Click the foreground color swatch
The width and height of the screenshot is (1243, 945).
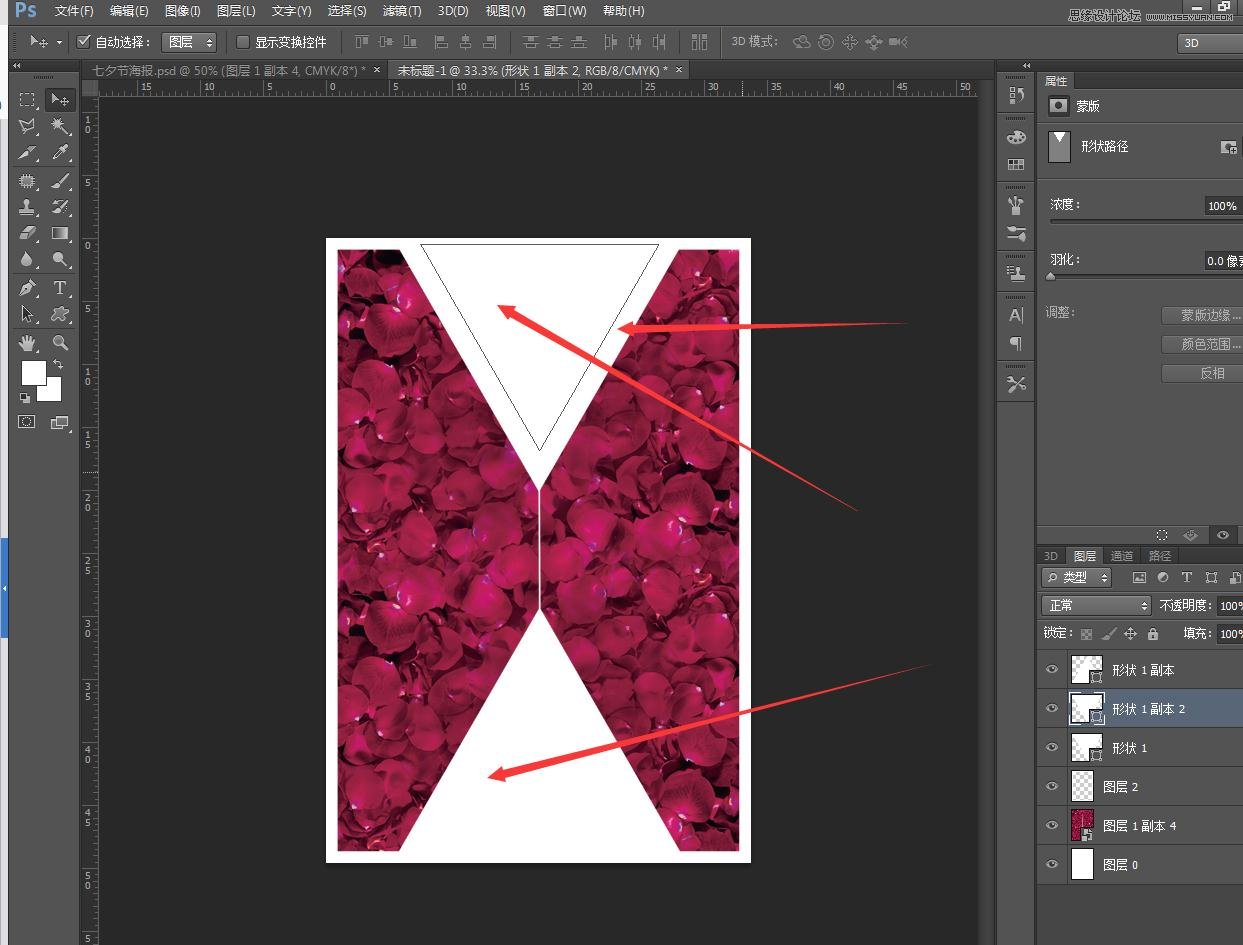point(33,373)
